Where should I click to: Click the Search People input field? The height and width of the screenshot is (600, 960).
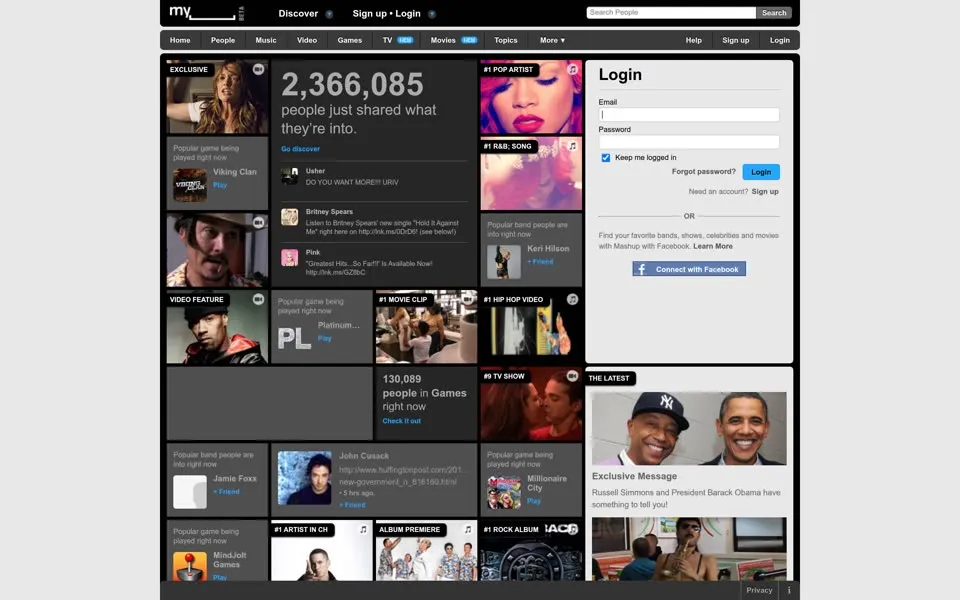[671, 12]
